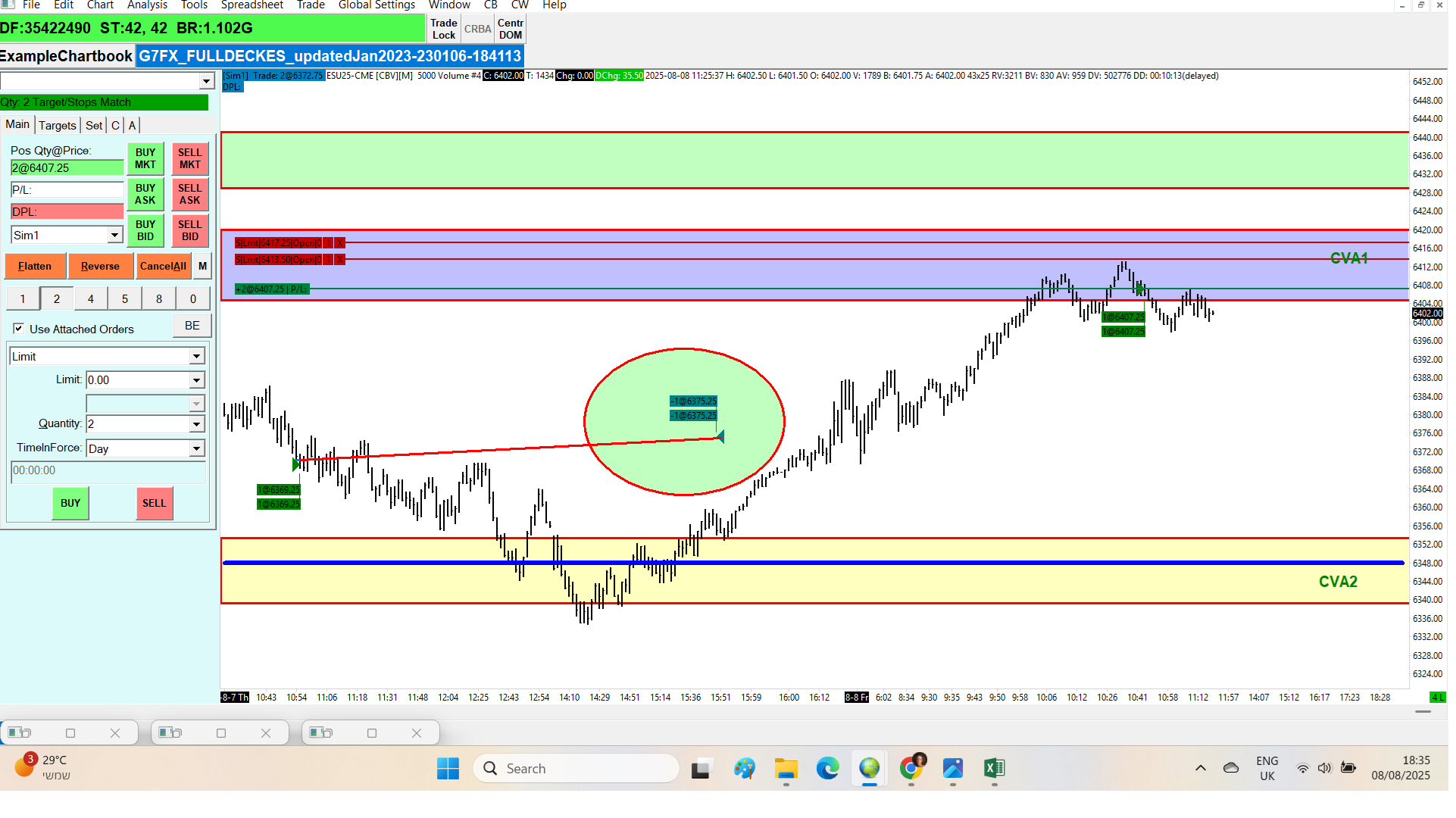Open the Limit order type dropdown
Screen dimensions: 1456x818
[x=196, y=356]
